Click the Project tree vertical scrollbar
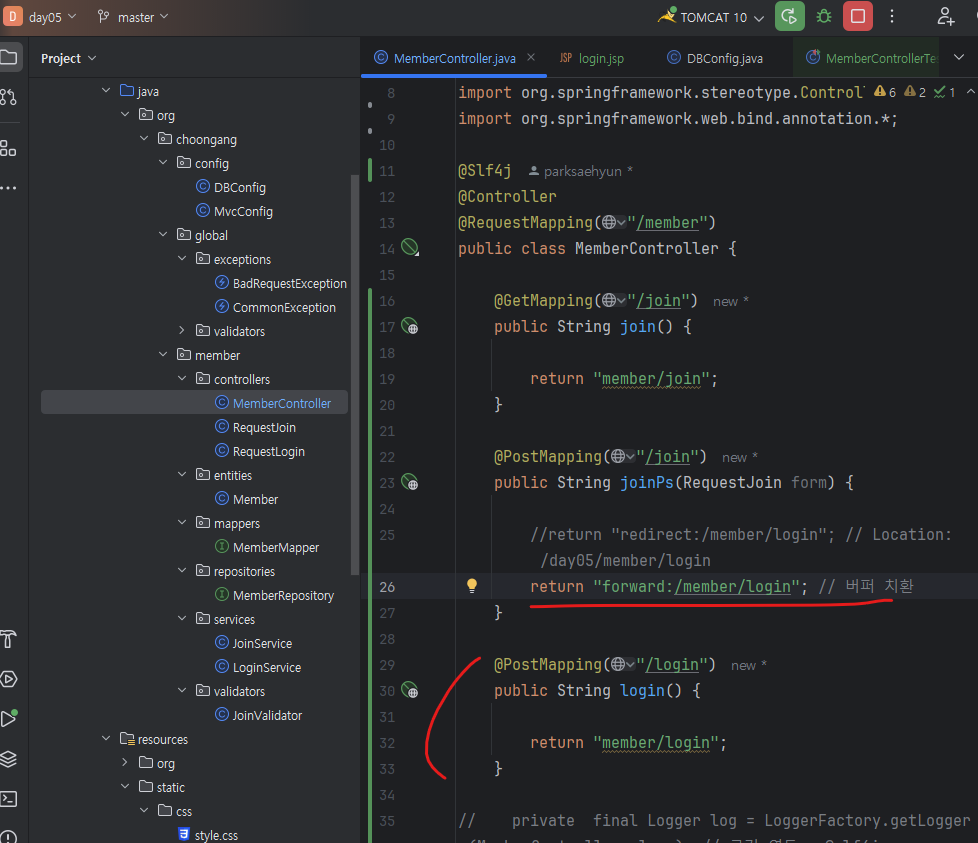The width and height of the screenshot is (978, 843). tap(355, 374)
